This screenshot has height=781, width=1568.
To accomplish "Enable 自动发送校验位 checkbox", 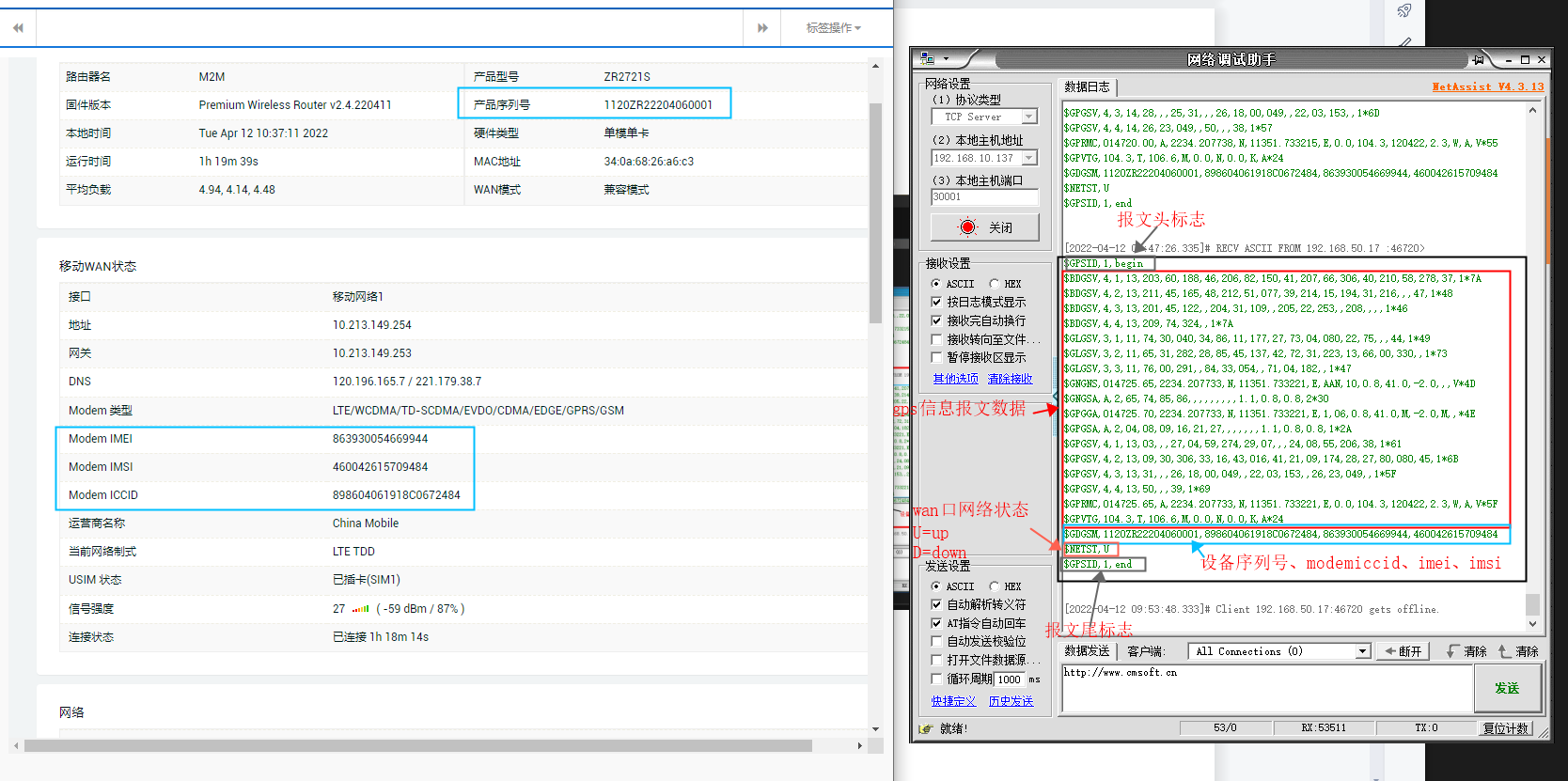I will (x=936, y=641).
